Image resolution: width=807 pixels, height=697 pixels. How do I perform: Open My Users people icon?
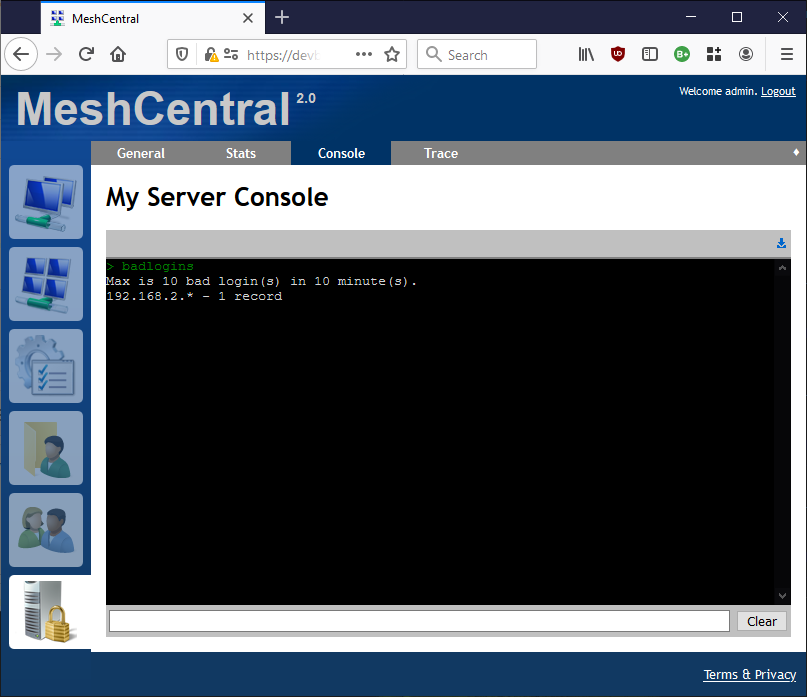[x=46, y=530]
